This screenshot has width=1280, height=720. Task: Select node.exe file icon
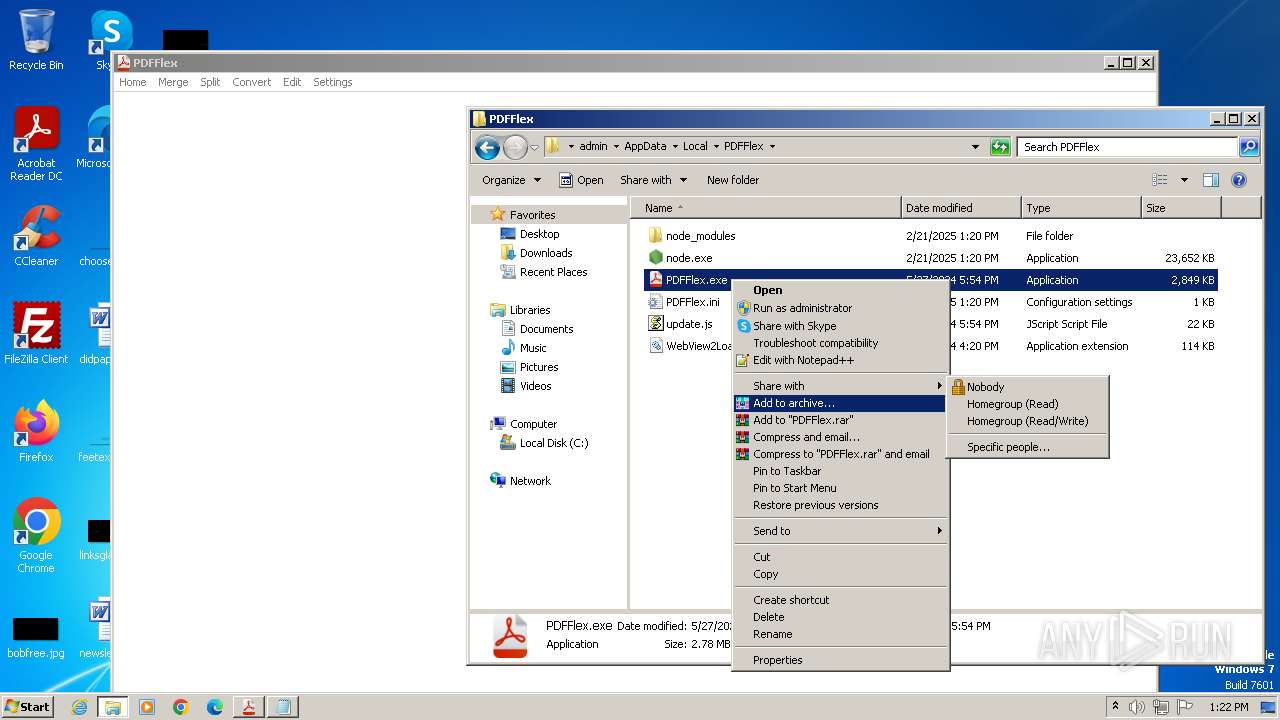656,258
